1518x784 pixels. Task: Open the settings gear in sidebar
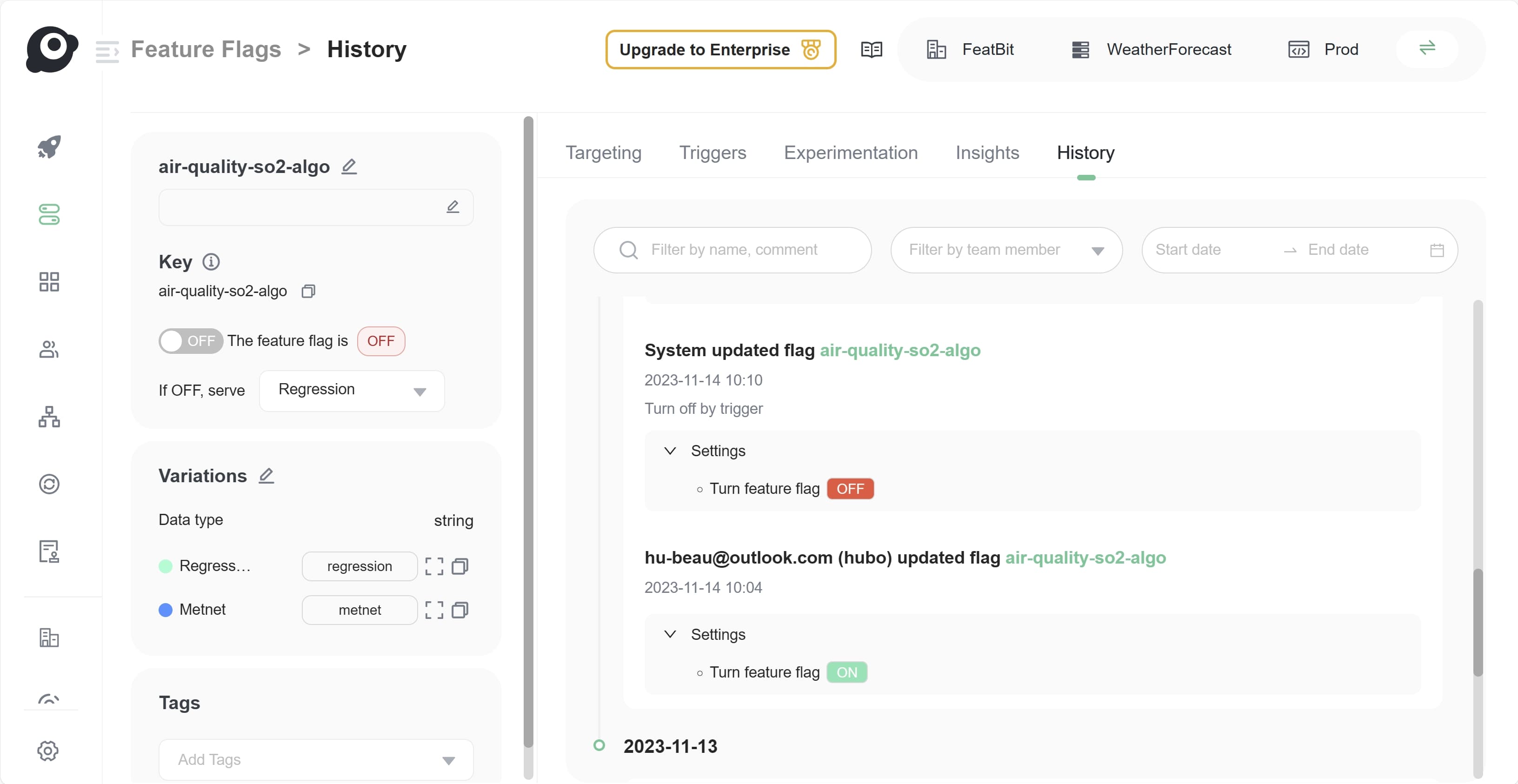tap(48, 751)
